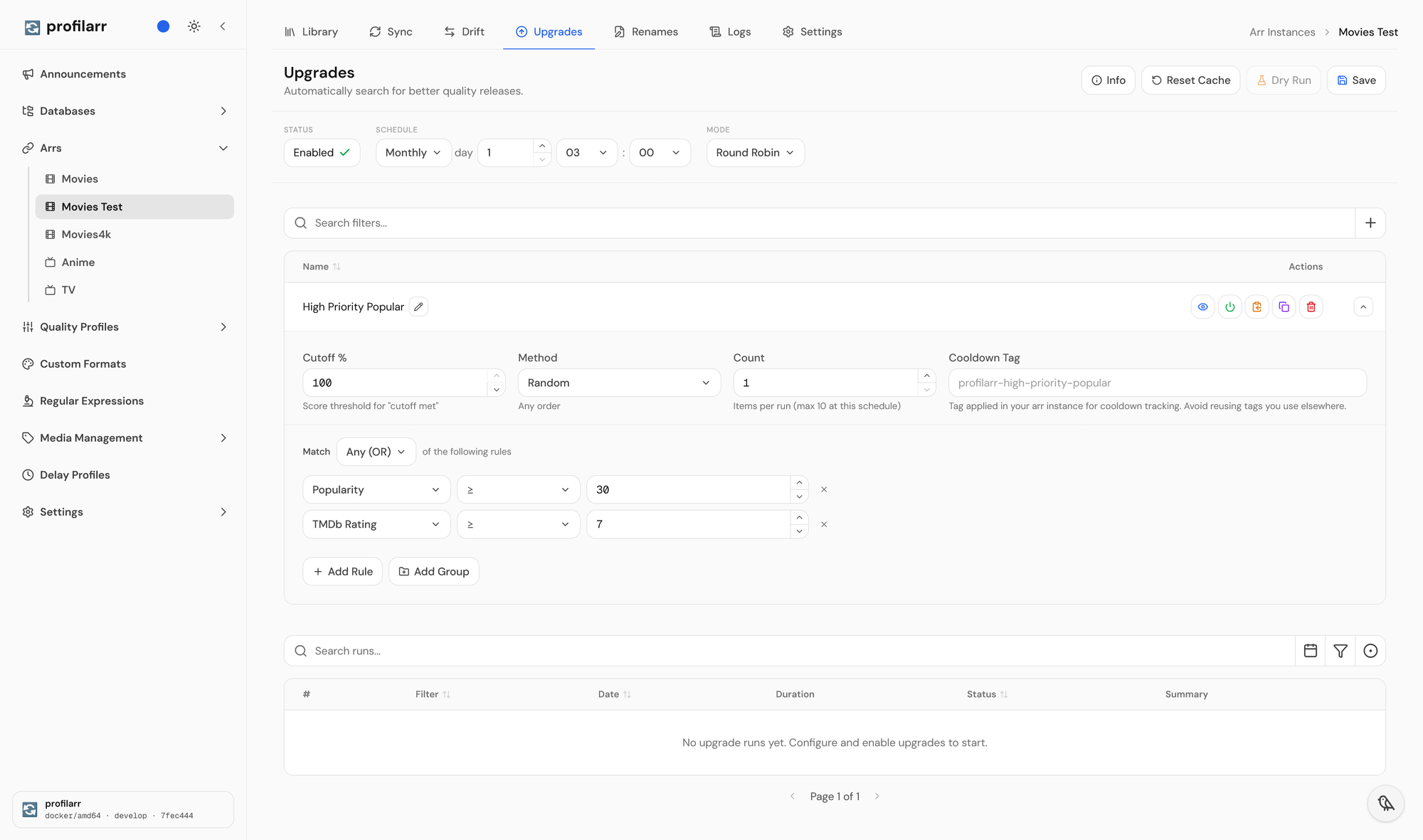Click the blue accent color dot
This screenshot has width=1423, height=840.
tap(163, 26)
